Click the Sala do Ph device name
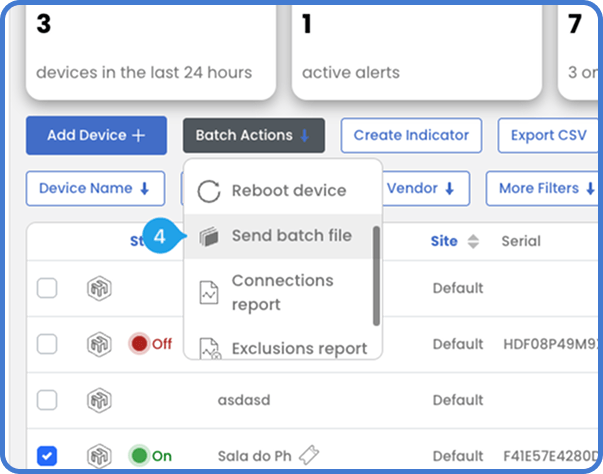The width and height of the screenshot is (603, 474). [x=255, y=456]
